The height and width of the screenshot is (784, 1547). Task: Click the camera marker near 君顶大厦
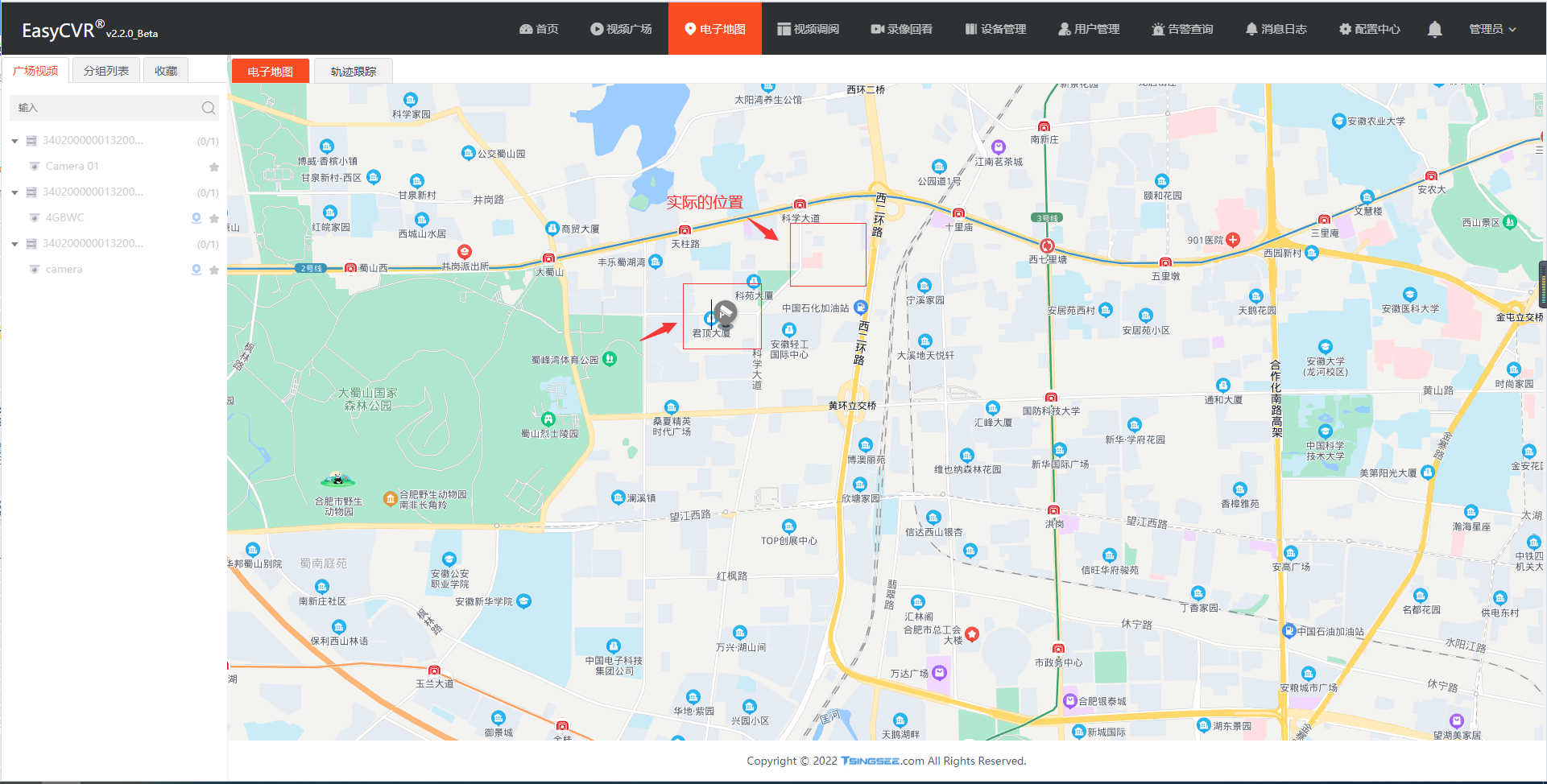click(725, 312)
